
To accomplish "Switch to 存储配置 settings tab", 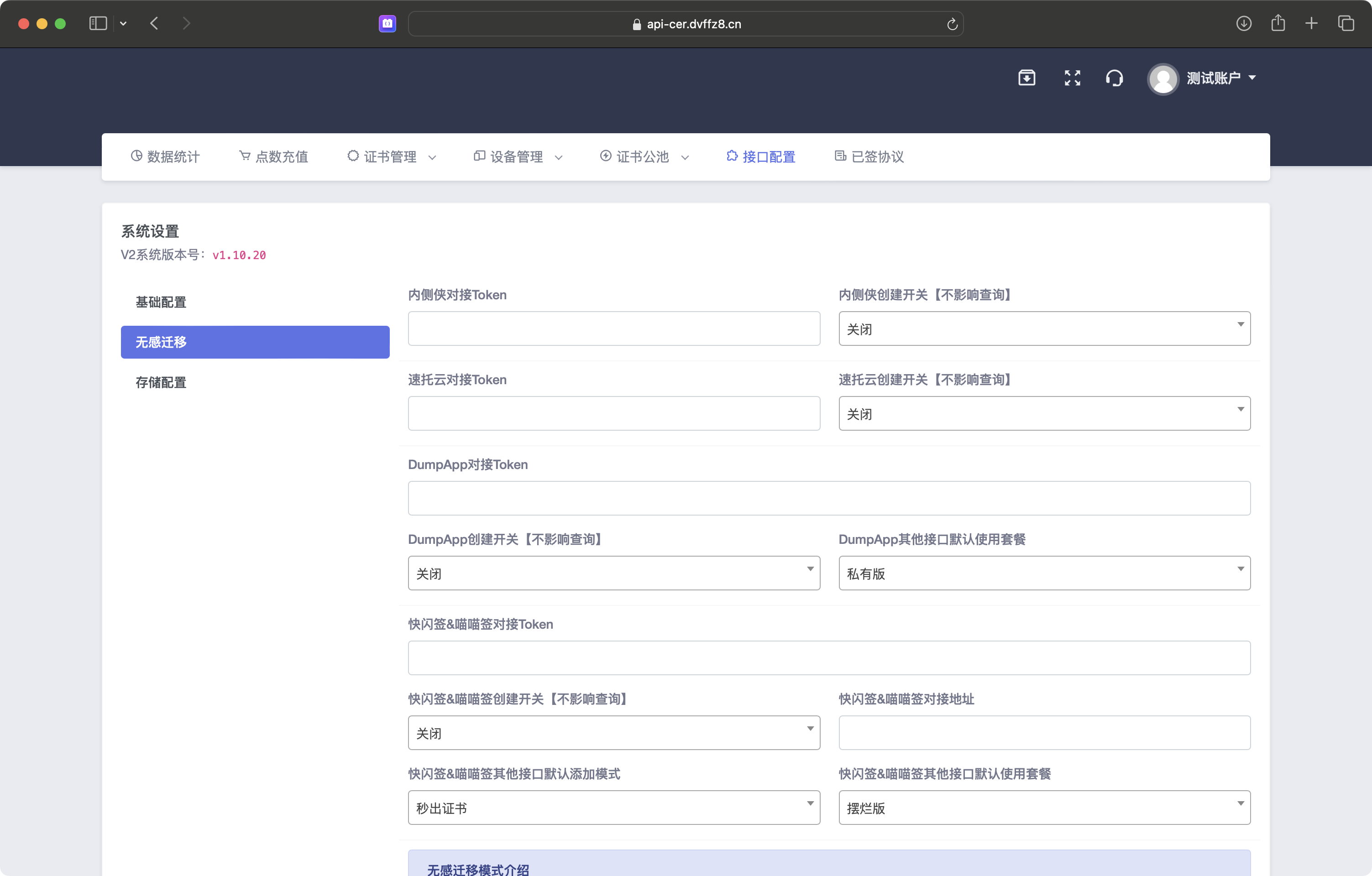I will pyautogui.click(x=255, y=382).
